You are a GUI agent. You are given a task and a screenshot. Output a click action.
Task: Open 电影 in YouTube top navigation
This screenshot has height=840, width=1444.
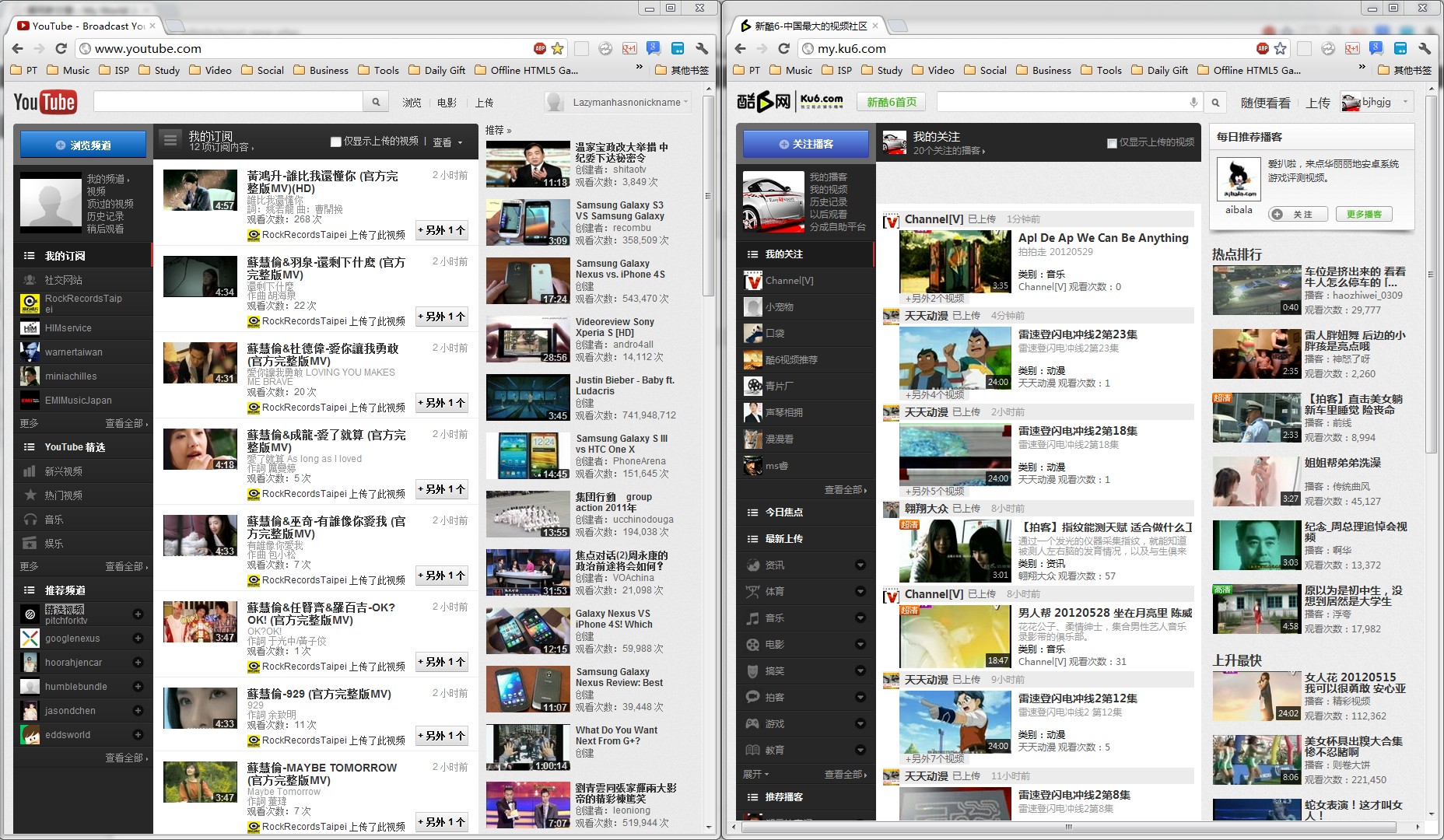(447, 103)
